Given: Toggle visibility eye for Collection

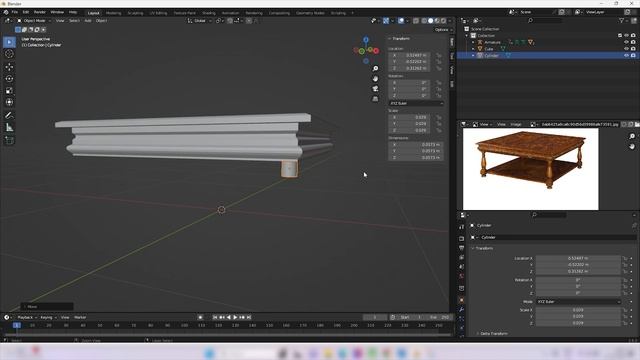Looking at the screenshot, I should click(626, 36).
